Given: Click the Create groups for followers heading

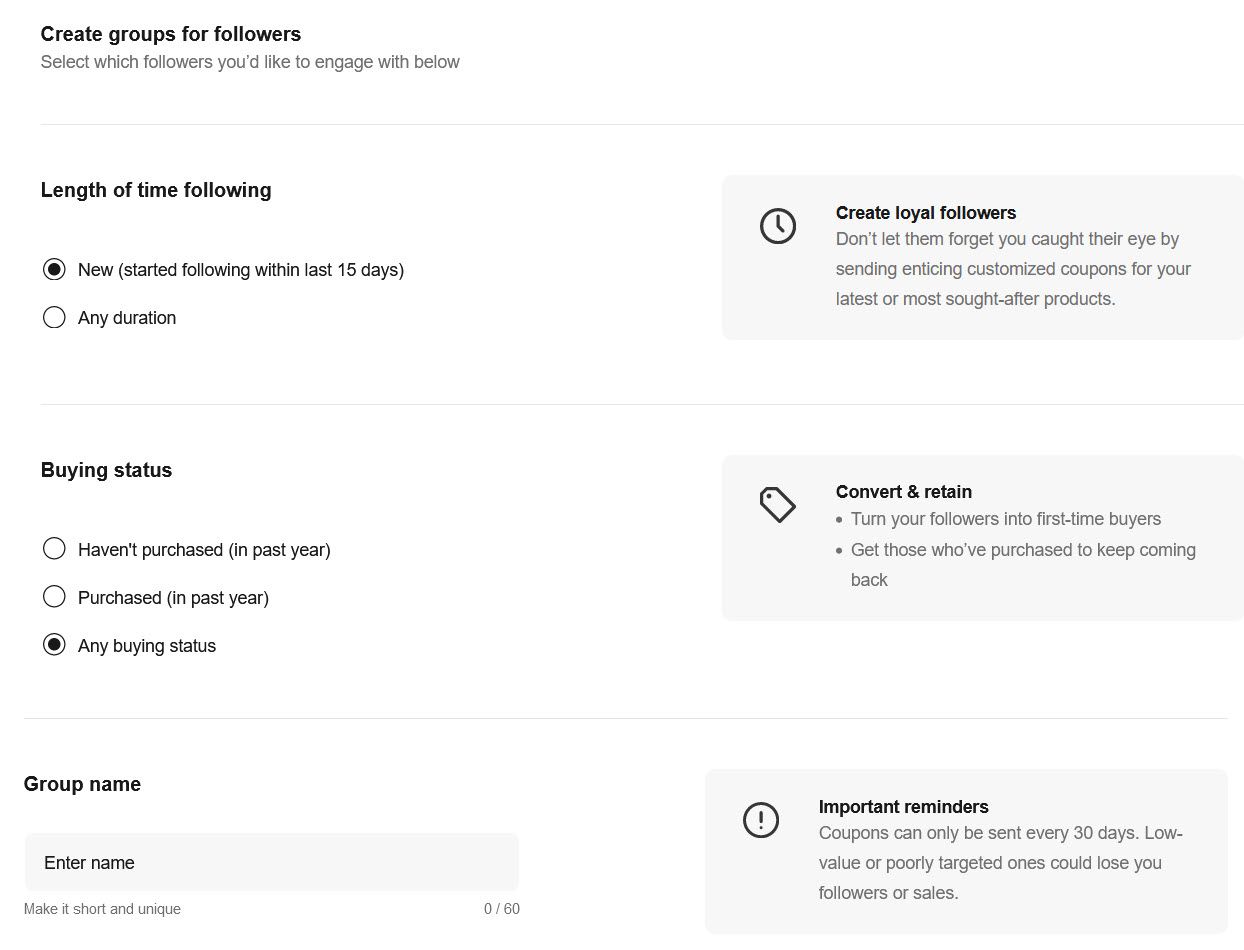Looking at the screenshot, I should pos(170,34).
